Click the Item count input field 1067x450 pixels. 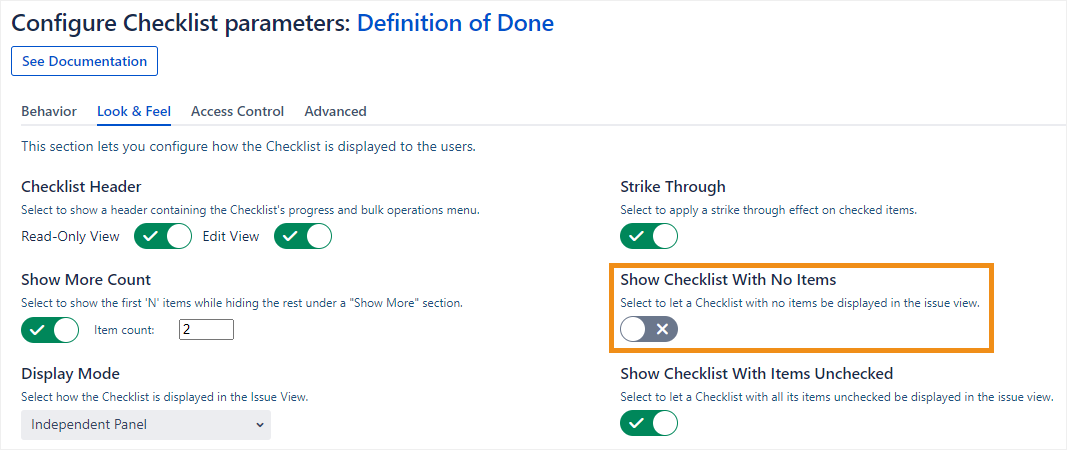point(206,329)
